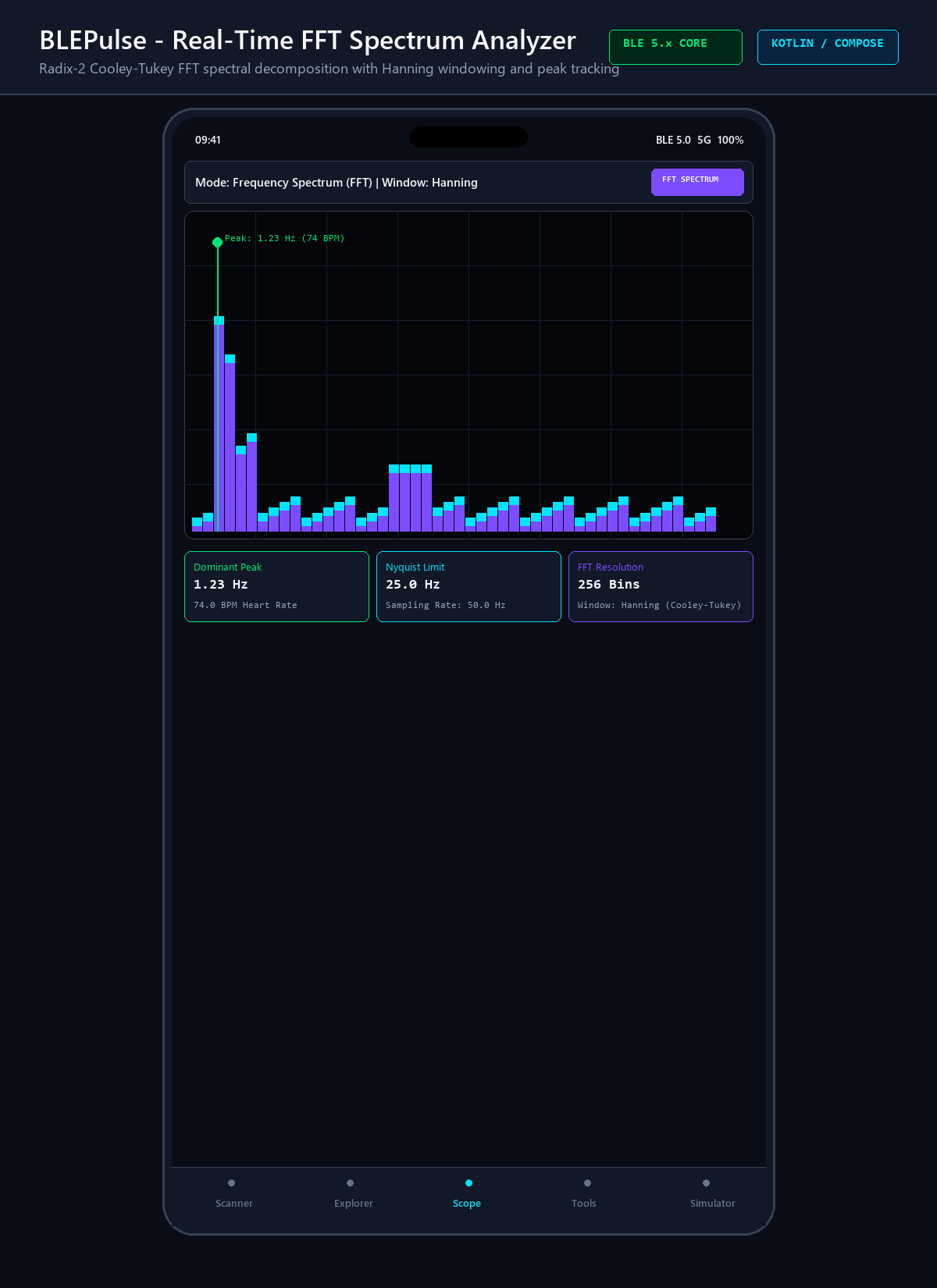Click the 256 Bins value
Viewport: 937px width, 1288px height.
tap(609, 585)
